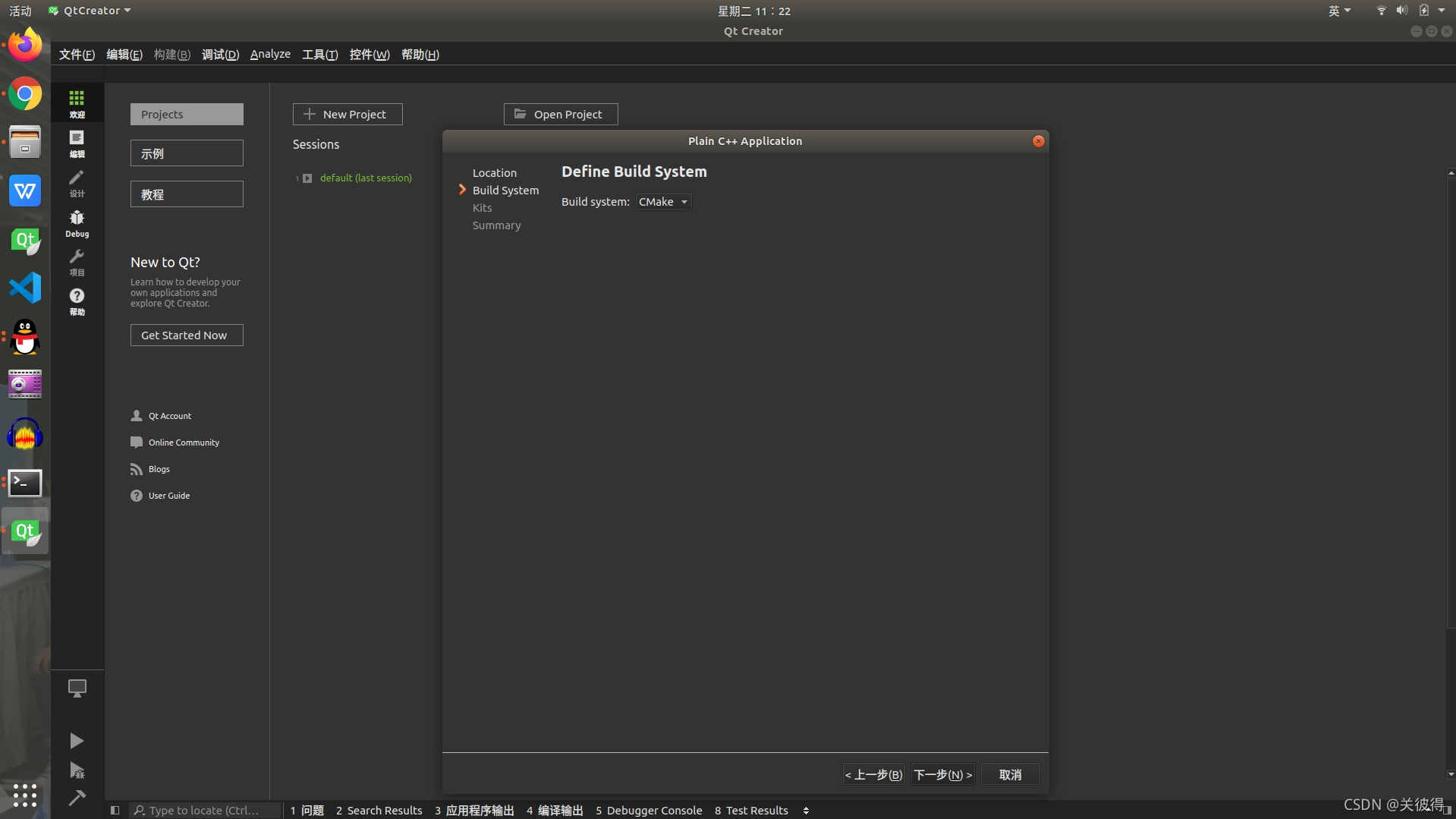Open the 3 应用程序输出 pane
1456x819 pixels.
tap(475, 811)
